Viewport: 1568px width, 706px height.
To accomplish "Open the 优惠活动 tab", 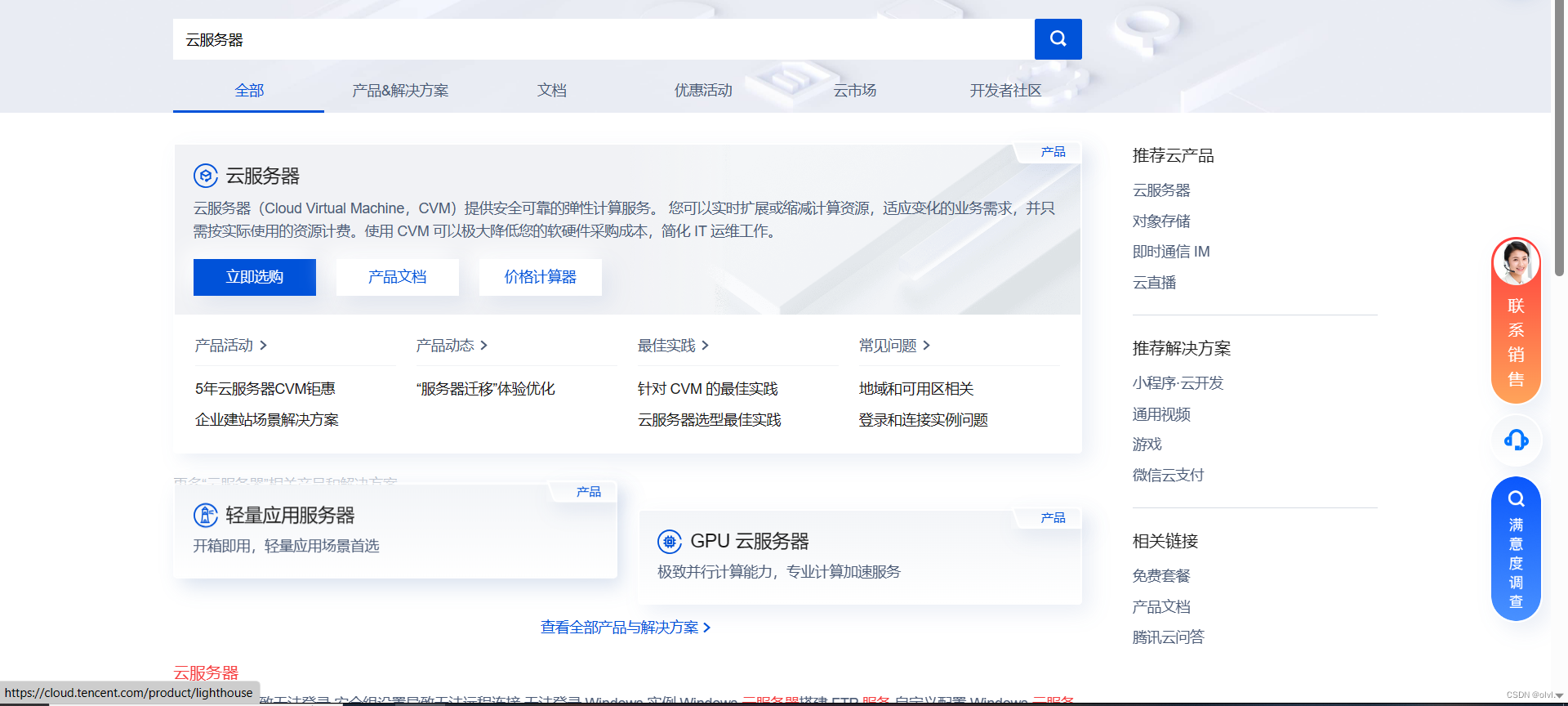I will [703, 91].
